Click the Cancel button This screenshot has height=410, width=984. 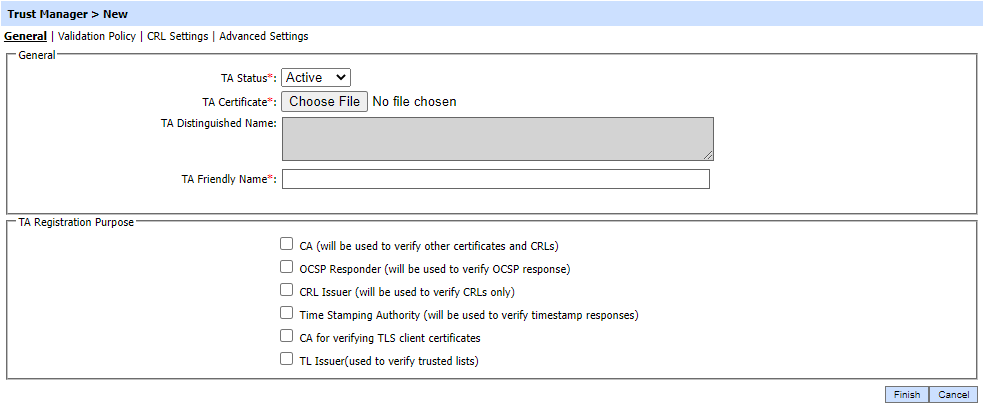pyautogui.click(x=954, y=395)
